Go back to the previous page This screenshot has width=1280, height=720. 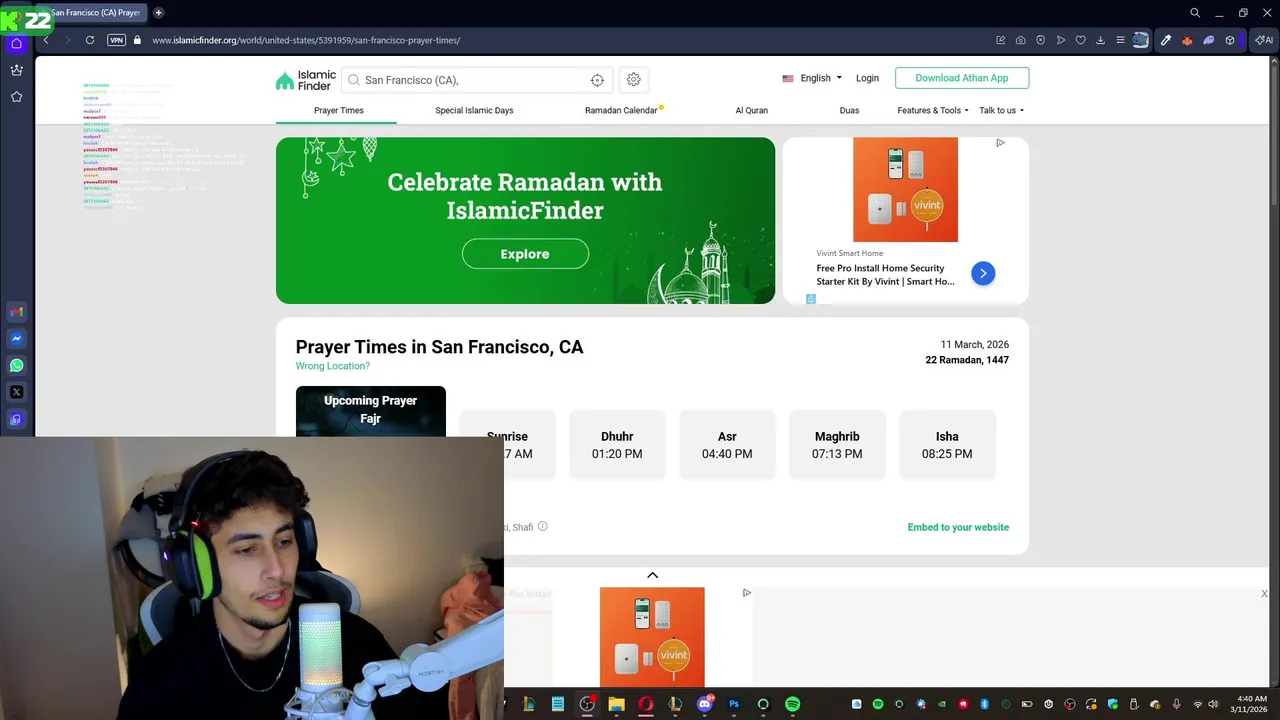click(46, 40)
